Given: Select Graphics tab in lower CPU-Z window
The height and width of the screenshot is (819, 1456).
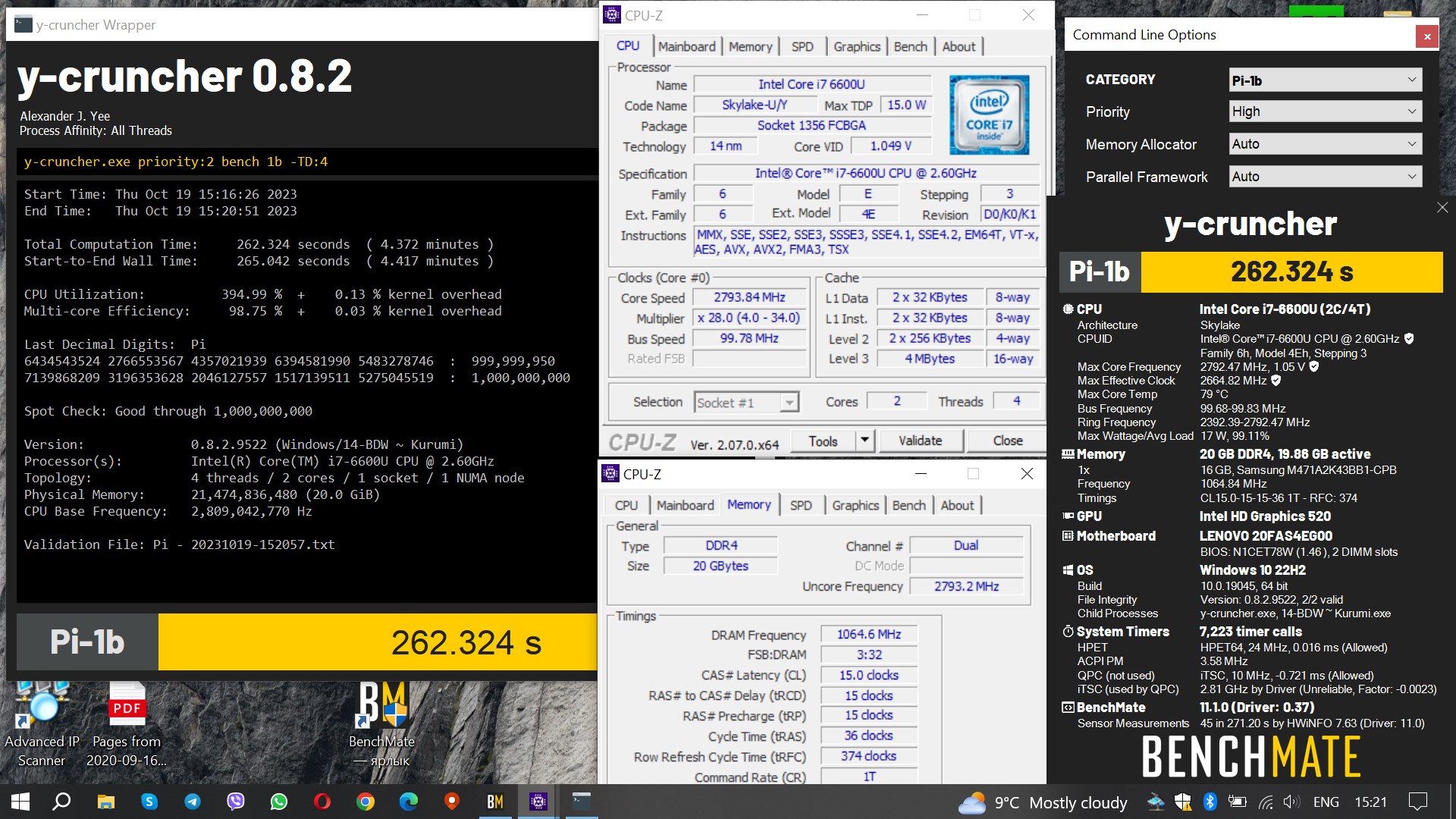Looking at the screenshot, I should coord(855,505).
